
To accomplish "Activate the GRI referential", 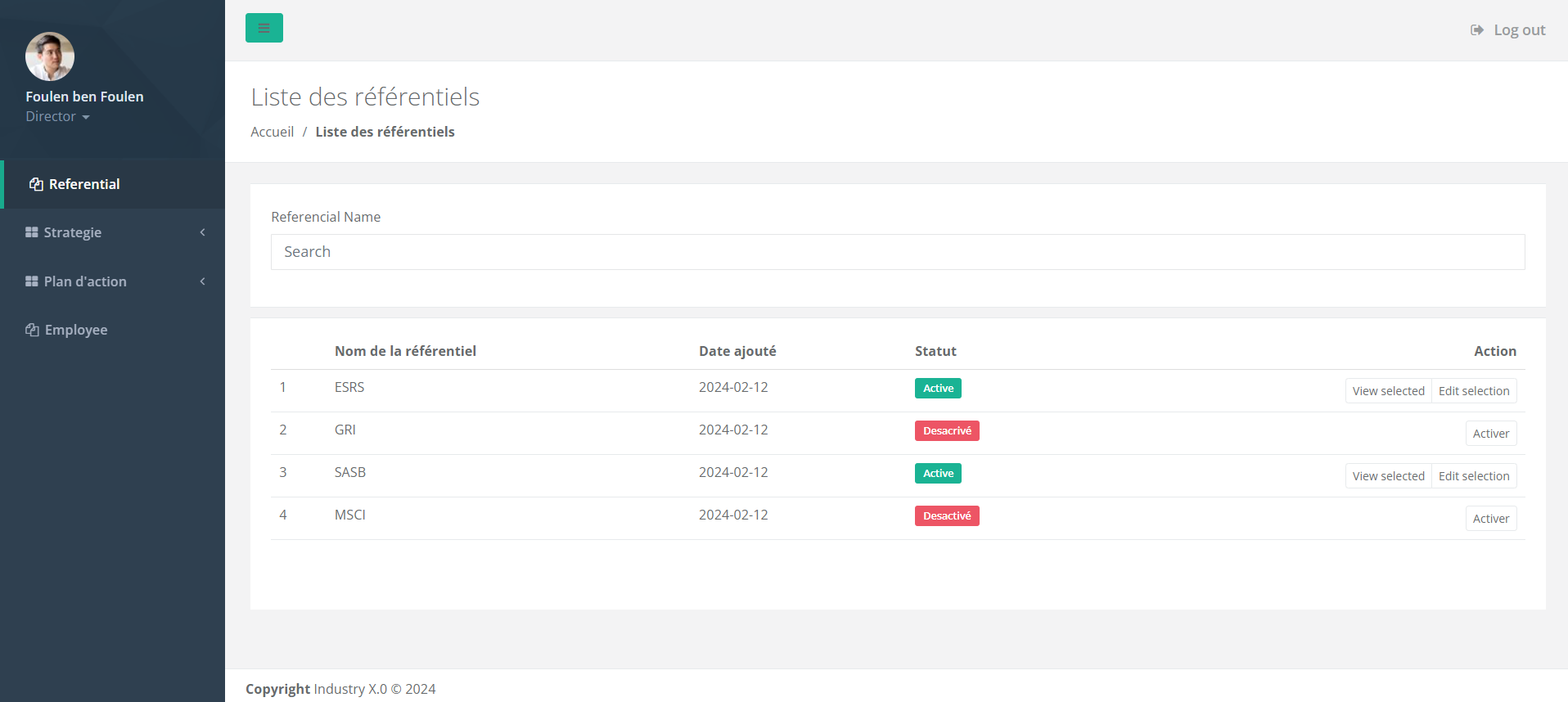I will click(1490, 434).
